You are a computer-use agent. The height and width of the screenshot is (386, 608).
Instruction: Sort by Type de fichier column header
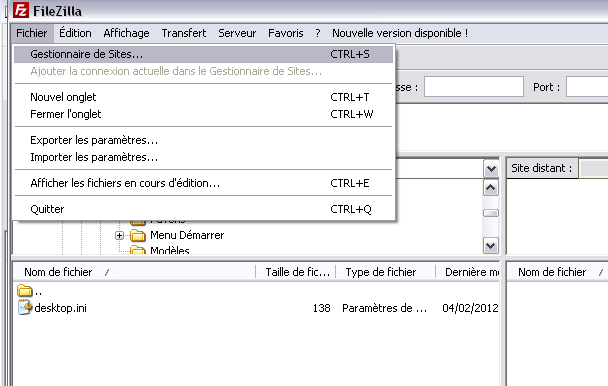coord(386,272)
